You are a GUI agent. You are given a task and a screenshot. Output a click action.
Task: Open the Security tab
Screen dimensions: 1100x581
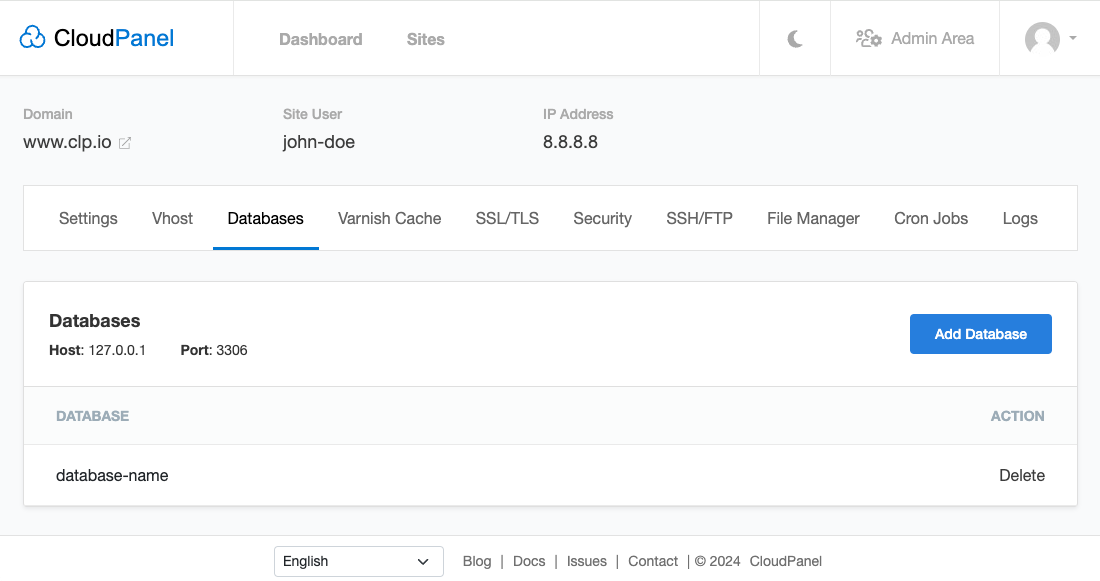point(602,218)
